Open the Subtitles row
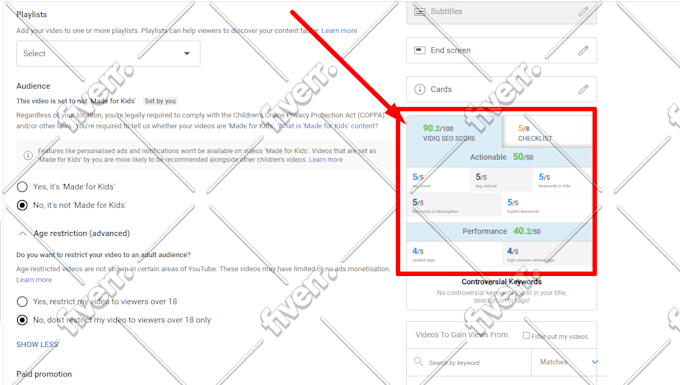680x385 pixels. coord(501,12)
